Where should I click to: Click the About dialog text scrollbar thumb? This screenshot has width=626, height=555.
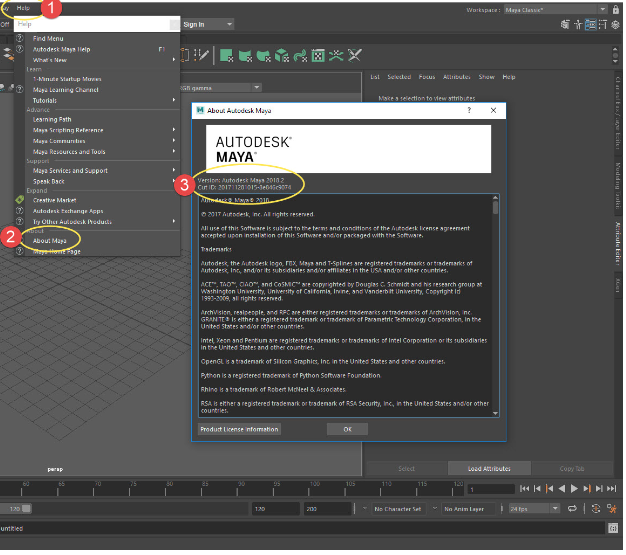pos(495,208)
